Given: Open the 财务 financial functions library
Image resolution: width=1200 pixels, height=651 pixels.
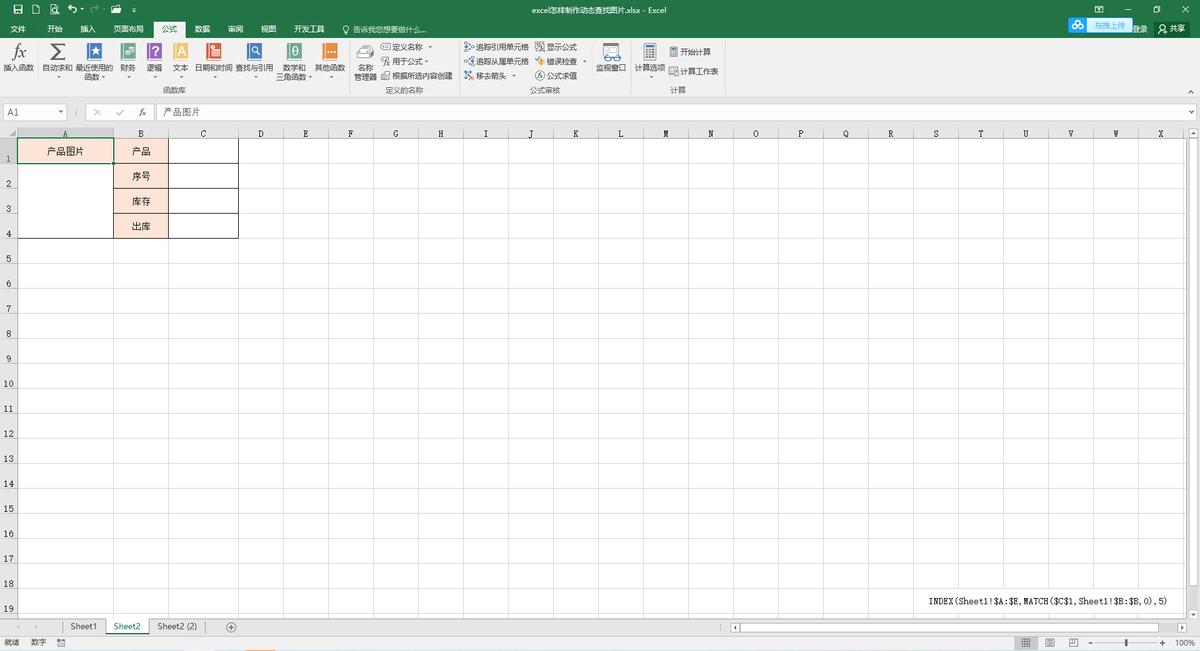Looking at the screenshot, I should coord(128,57).
